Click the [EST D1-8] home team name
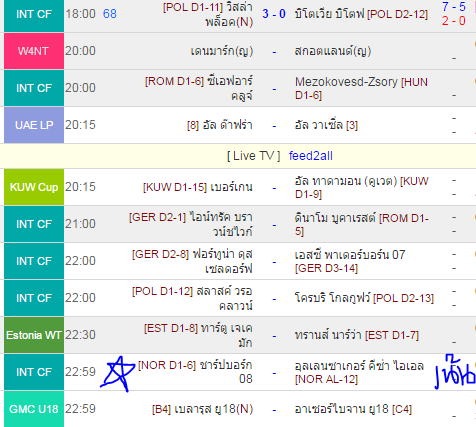The image size is (476, 427). tap(198, 335)
